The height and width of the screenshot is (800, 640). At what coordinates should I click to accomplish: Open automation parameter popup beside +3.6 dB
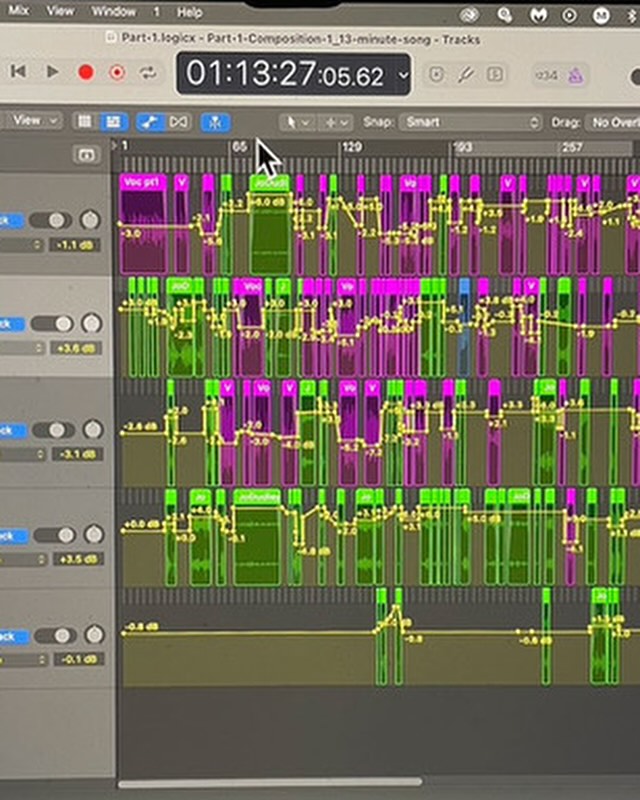22,348
